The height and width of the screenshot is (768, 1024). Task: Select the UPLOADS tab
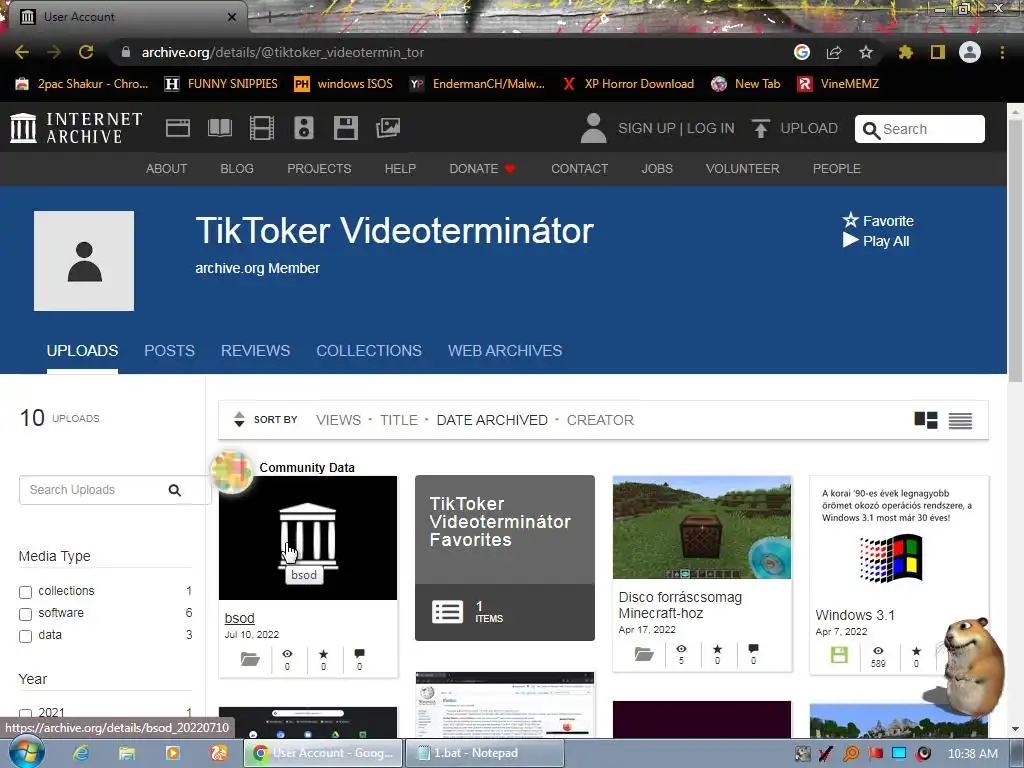[82, 351]
